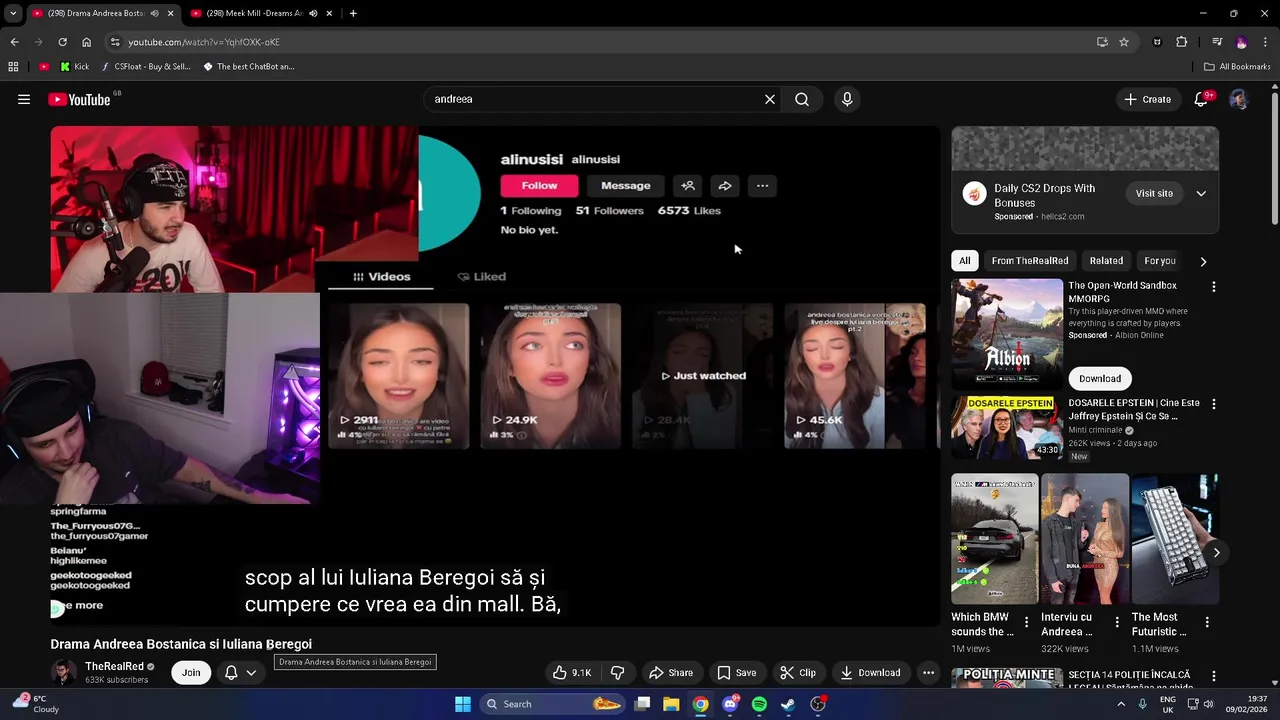Bookmark this page with star
The height and width of the screenshot is (720, 1280).
click(1124, 42)
